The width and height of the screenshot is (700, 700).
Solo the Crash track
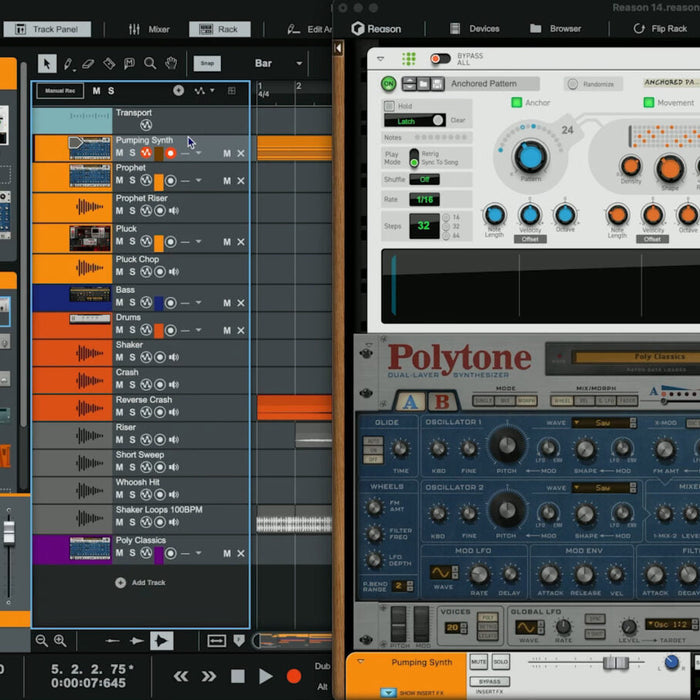132,385
